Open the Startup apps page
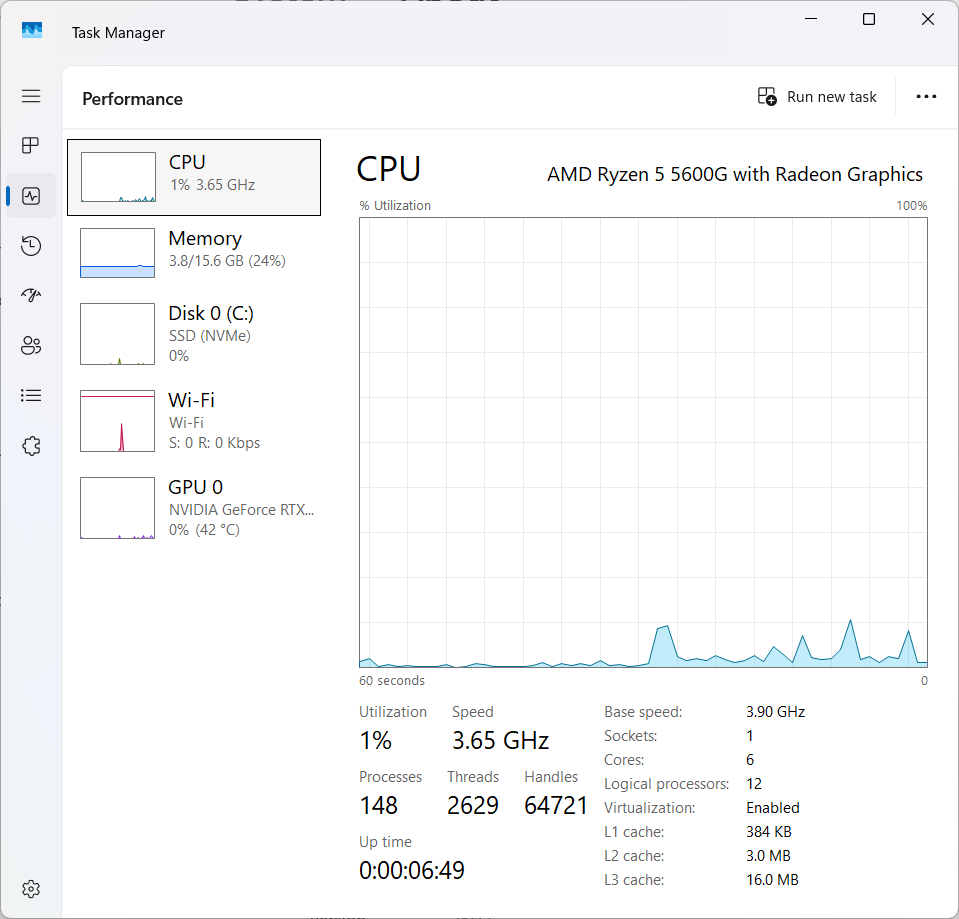959x919 pixels. (x=31, y=296)
